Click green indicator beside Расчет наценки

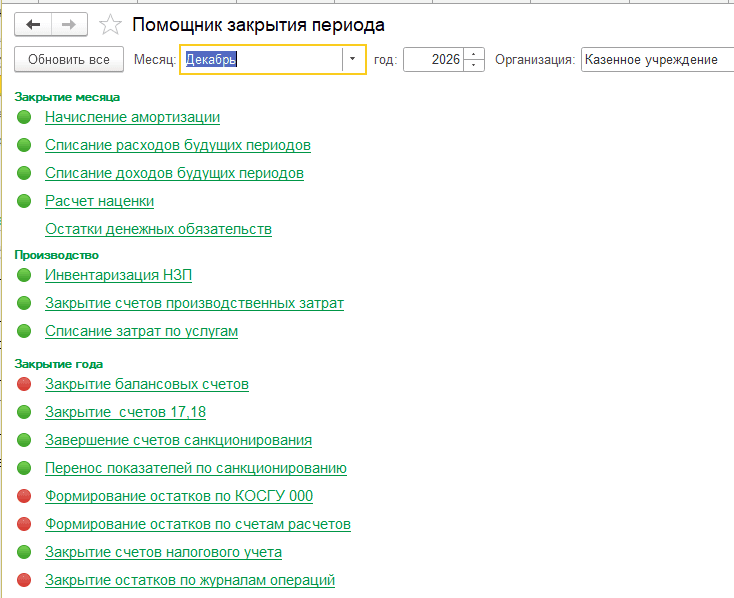coord(24,201)
